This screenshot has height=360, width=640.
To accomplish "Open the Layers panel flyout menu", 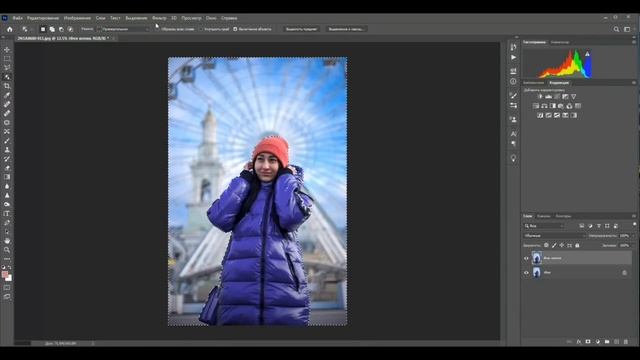I will (x=634, y=216).
